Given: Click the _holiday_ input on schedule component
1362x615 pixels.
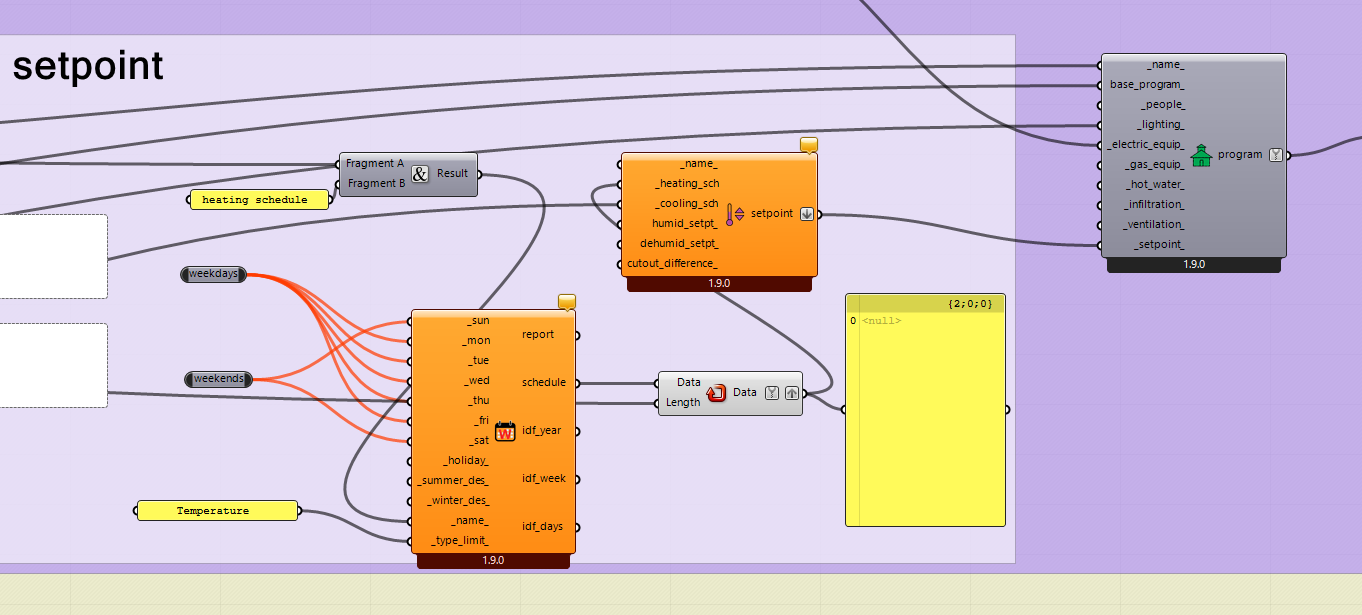Looking at the screenshot, I should pos(466,461).
